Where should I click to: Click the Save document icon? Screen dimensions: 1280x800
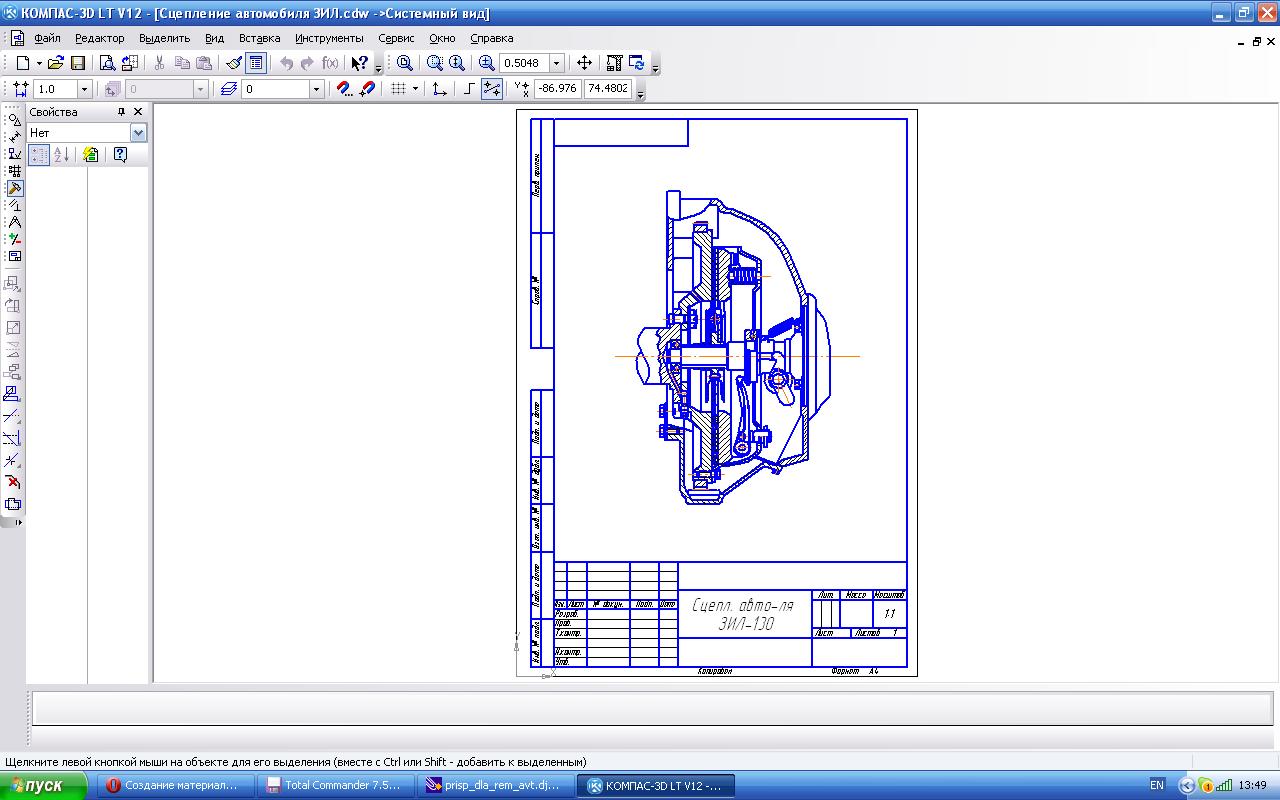77,63
